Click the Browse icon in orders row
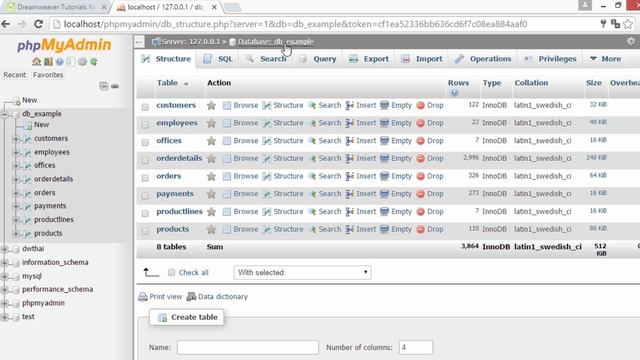 [x=227, y=176]
